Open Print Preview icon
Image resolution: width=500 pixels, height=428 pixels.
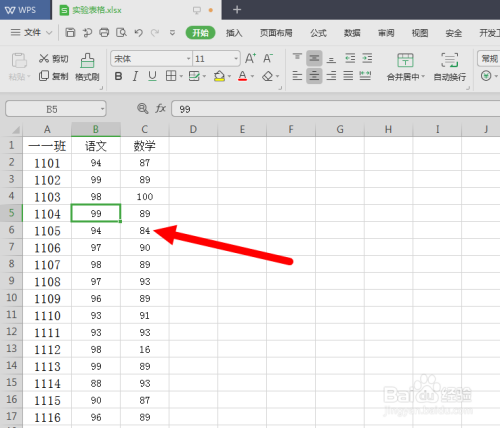(x=121, y=33)
